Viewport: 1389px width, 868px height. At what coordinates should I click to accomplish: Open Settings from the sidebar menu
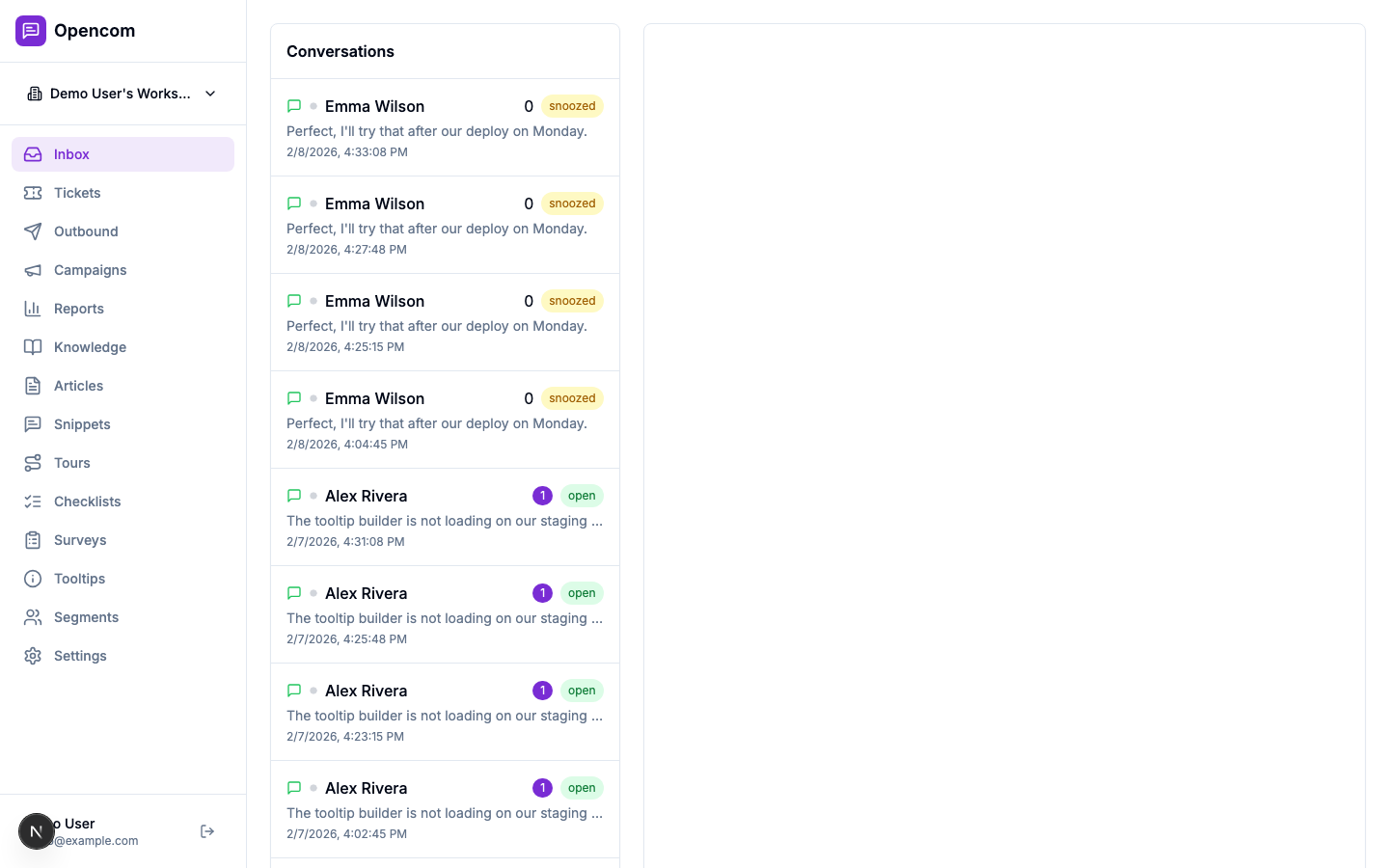(x=80, y=656)
